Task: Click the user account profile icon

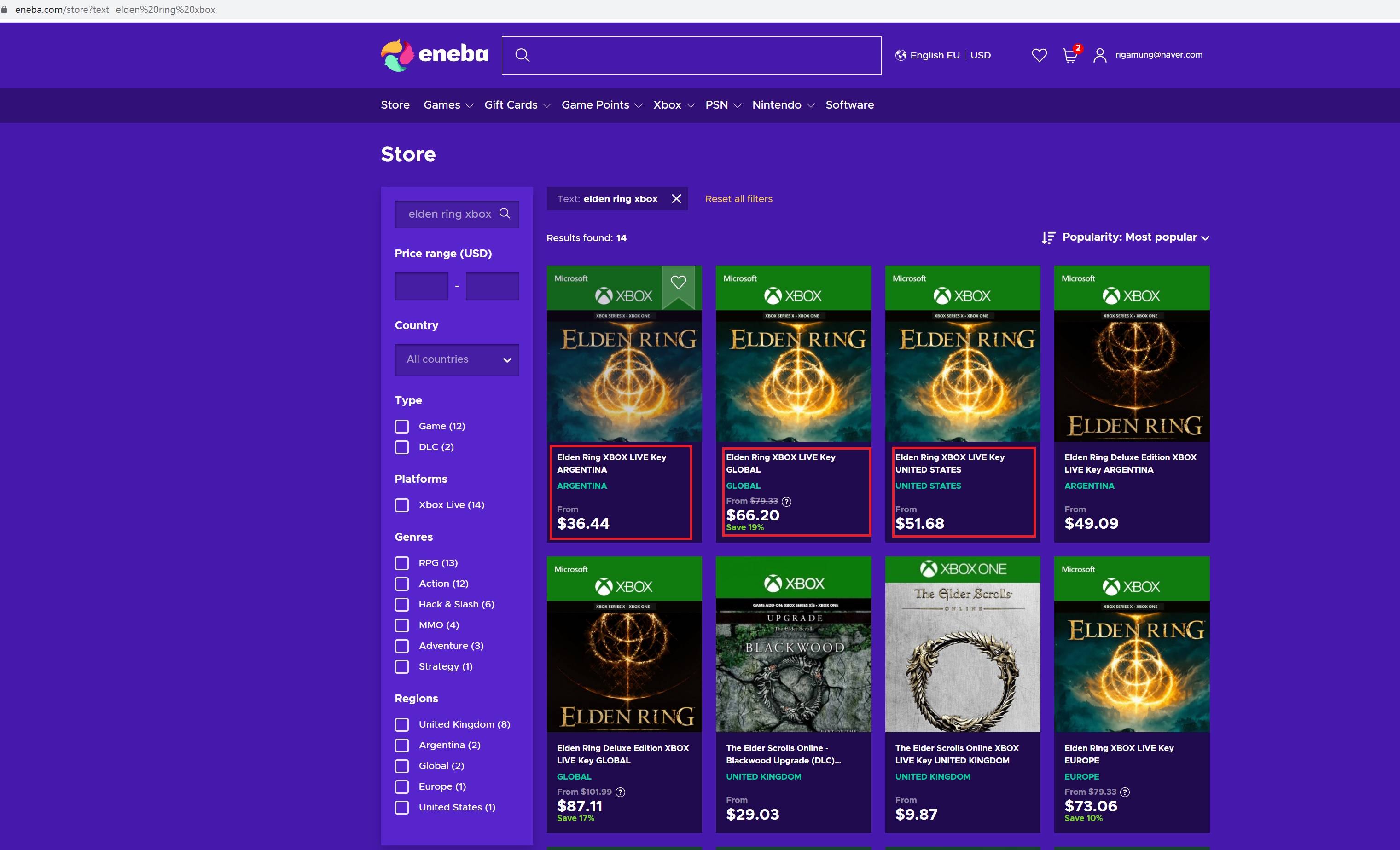Action: pos(1100,55)
